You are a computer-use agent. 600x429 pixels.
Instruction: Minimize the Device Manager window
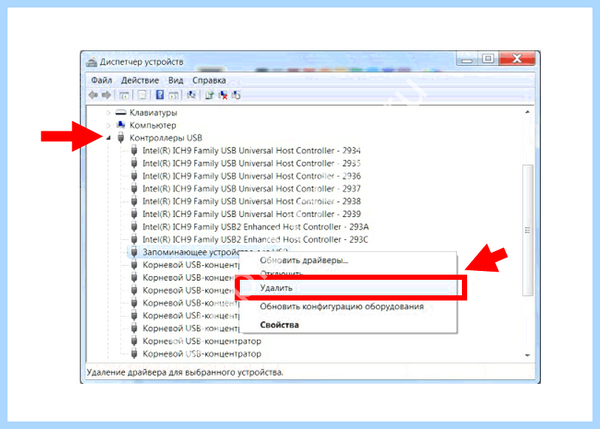click(x=467, y=59)
